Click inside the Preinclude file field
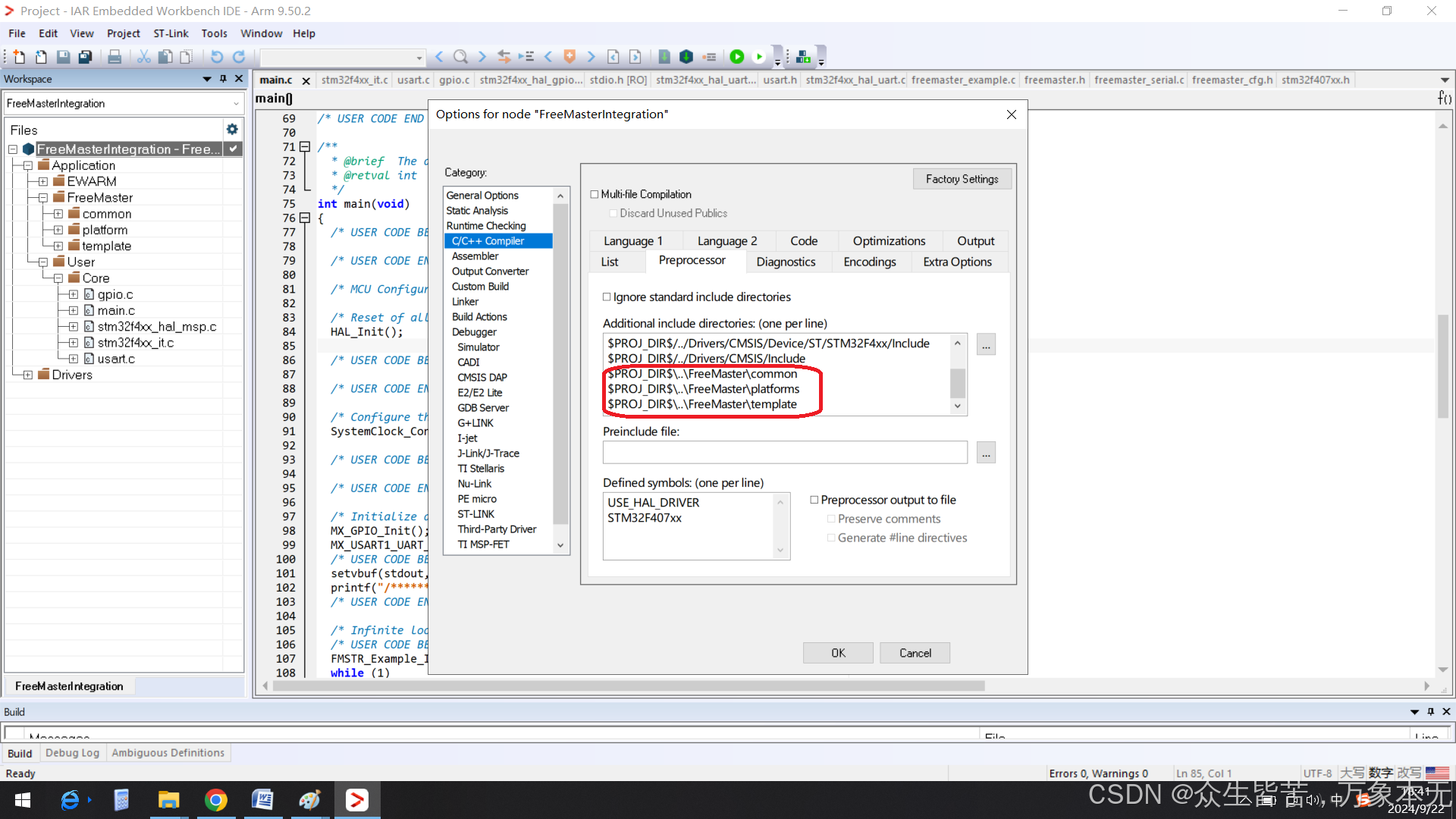1456x819 pixels. (785, 452)
